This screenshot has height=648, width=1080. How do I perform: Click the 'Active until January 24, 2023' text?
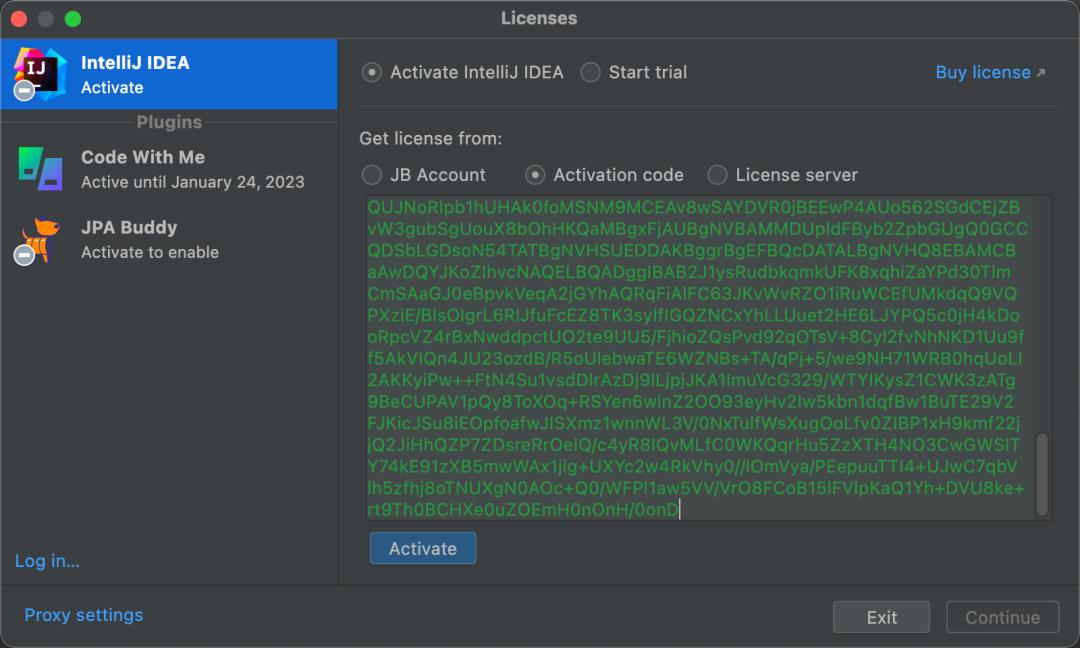[x=193, y=182]
